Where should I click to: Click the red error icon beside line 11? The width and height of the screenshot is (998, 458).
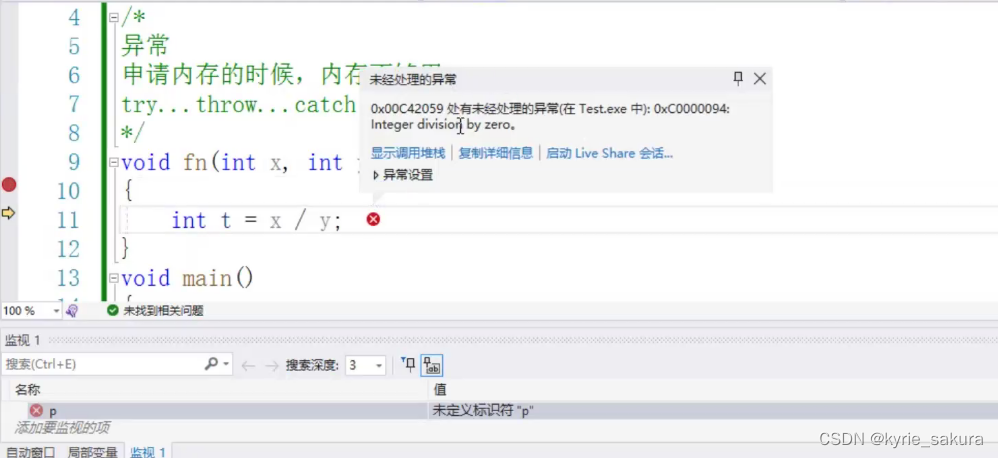coord(374,219)
